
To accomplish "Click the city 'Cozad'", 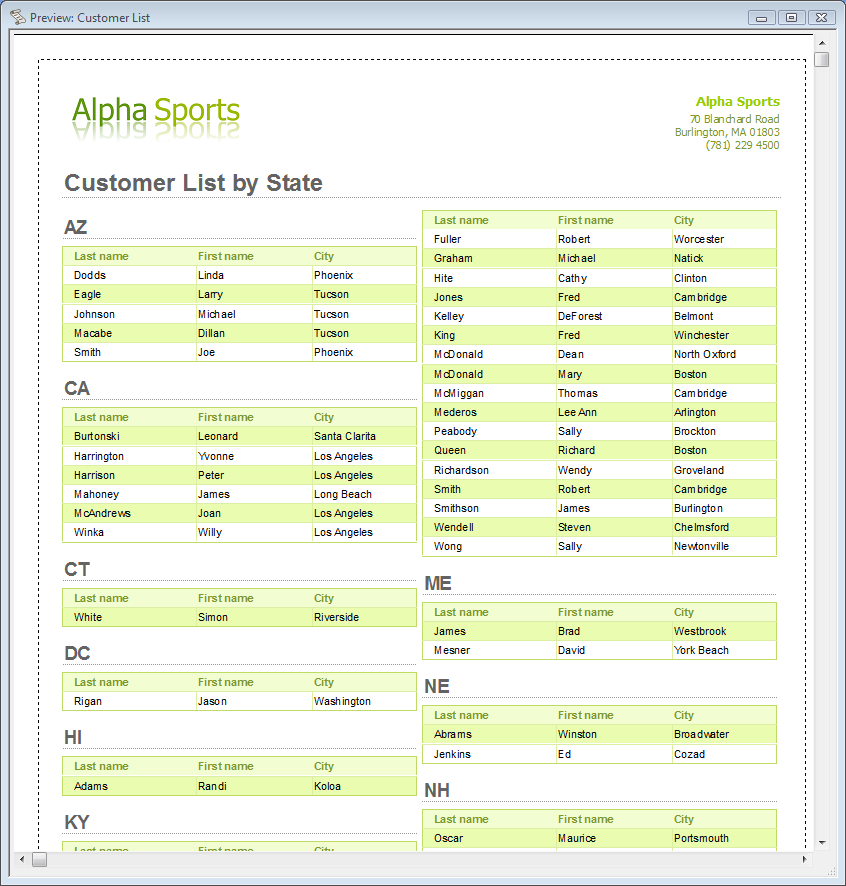I will pos(689,754).
